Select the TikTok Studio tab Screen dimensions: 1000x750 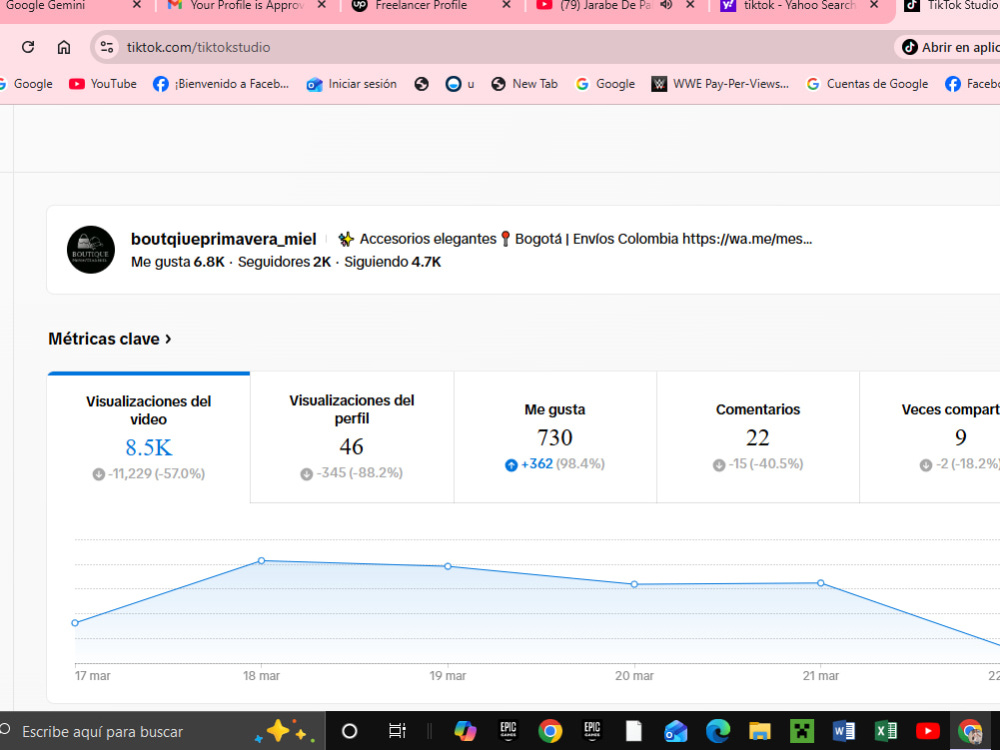[953, 5]
